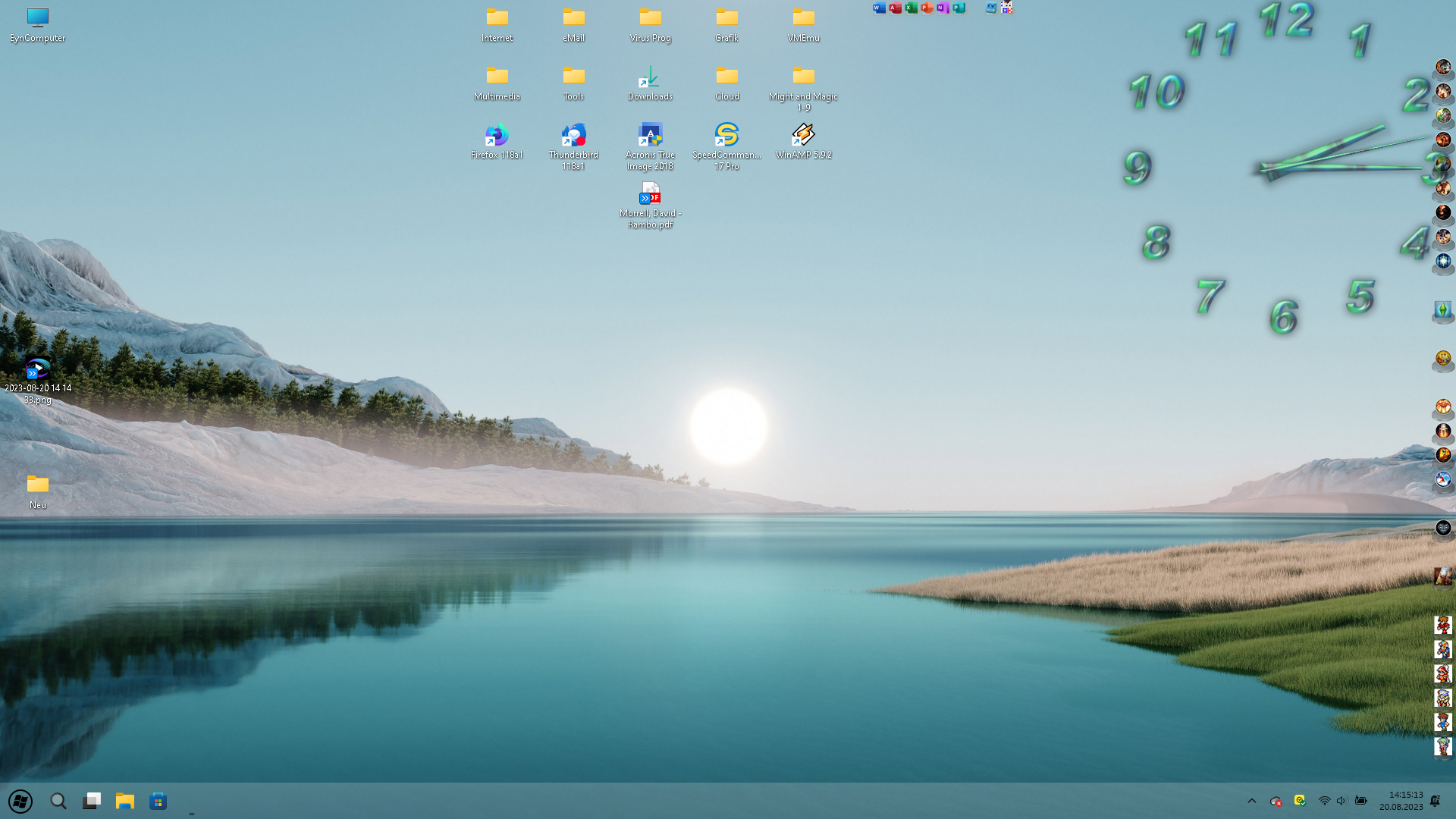Screen dimensions: 1456x819
Task: Launch Excel from the top dock
Action: pos(911,8)
